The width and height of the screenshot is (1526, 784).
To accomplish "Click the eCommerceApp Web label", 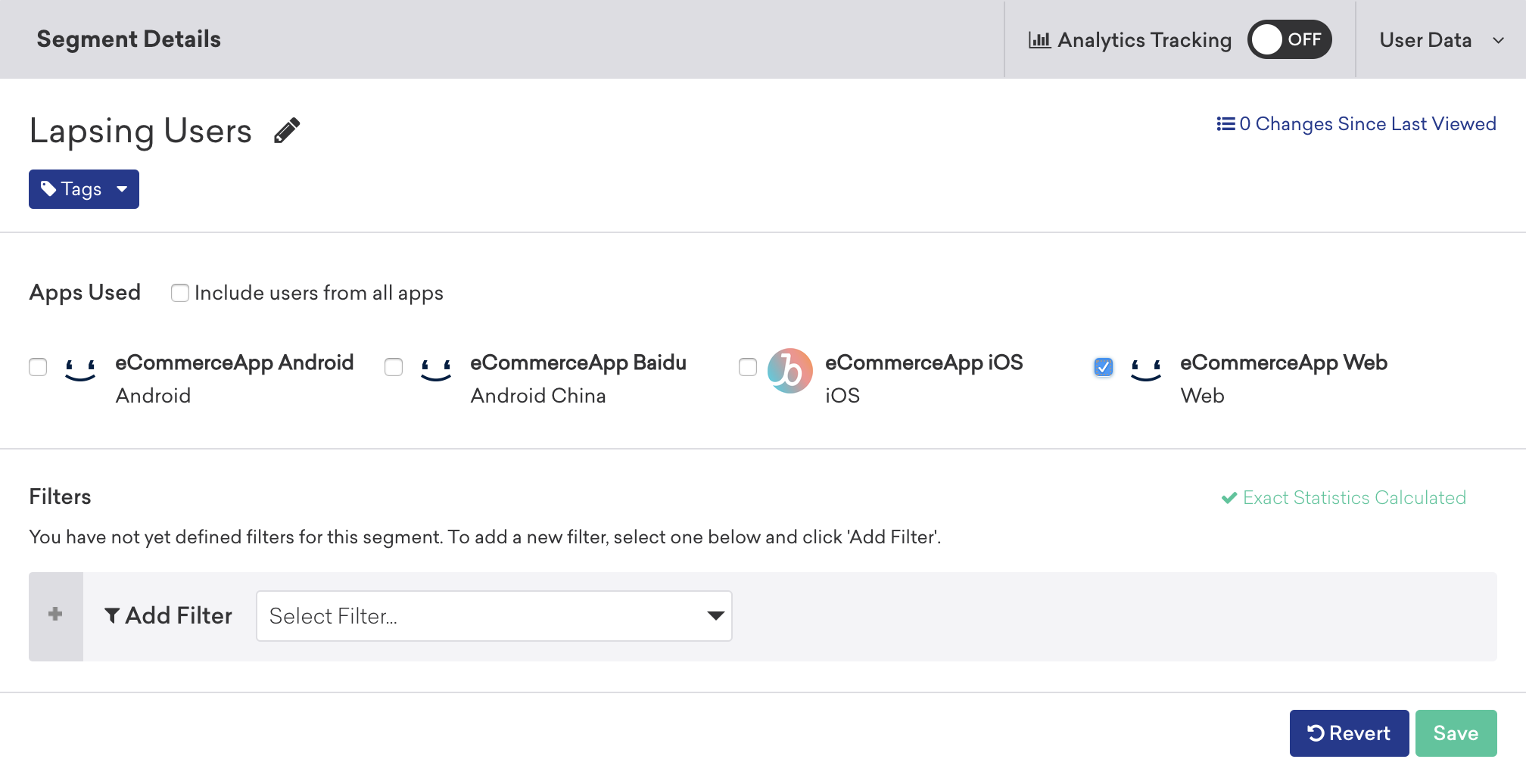I will click(1284, 362).
